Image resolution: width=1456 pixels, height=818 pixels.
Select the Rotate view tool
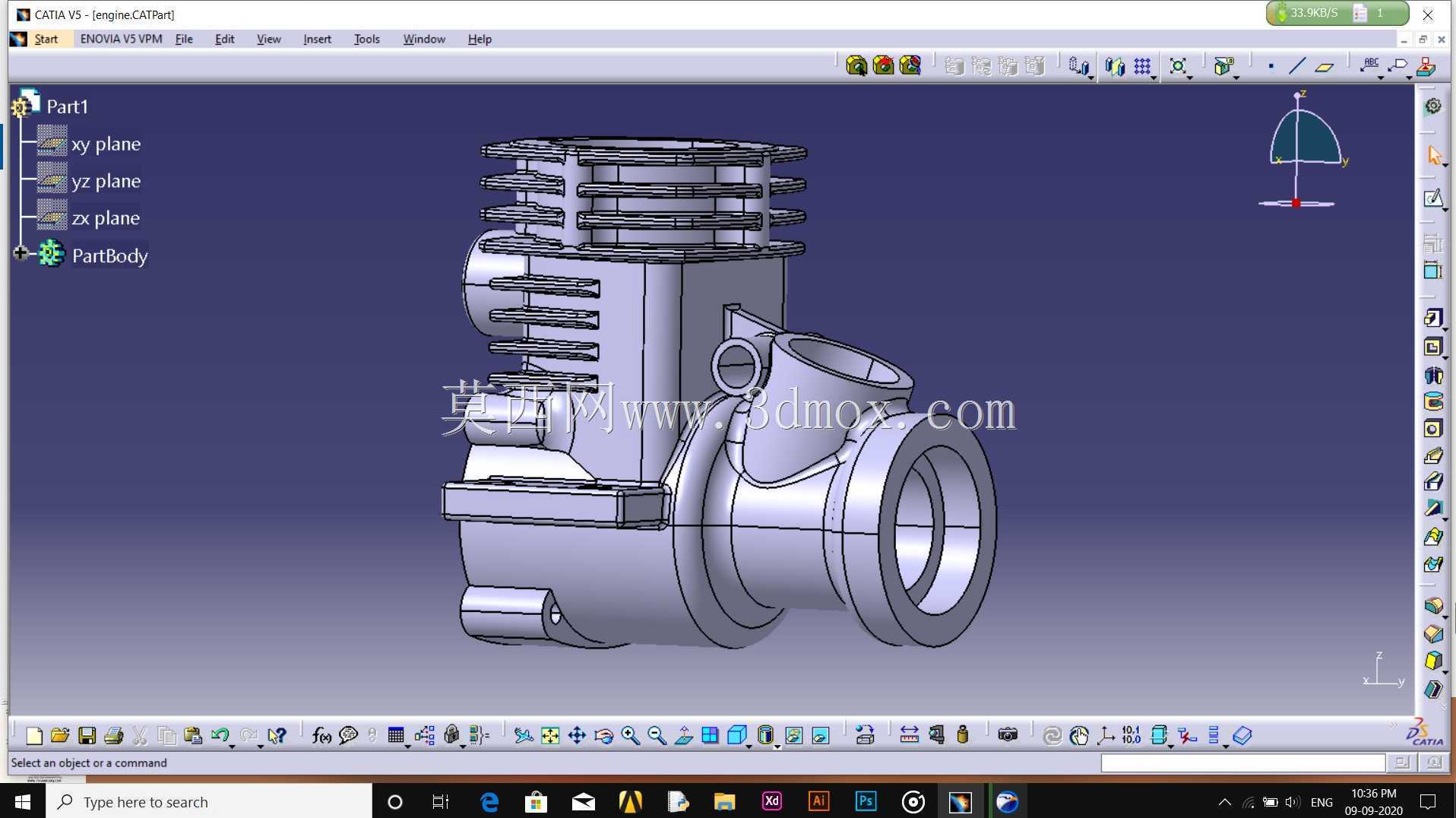coord(603,735)
